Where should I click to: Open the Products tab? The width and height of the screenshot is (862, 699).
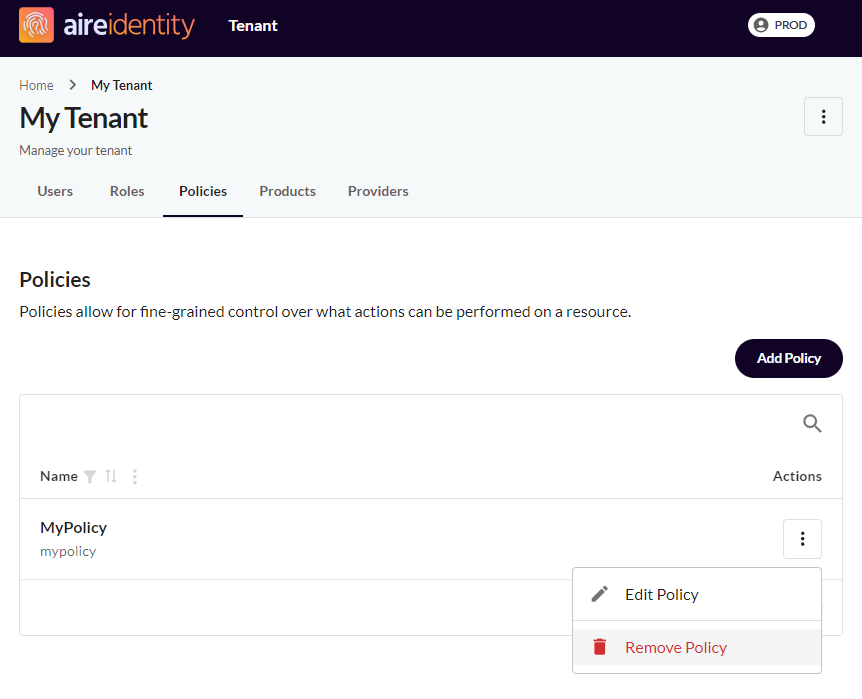click(288, 191)
